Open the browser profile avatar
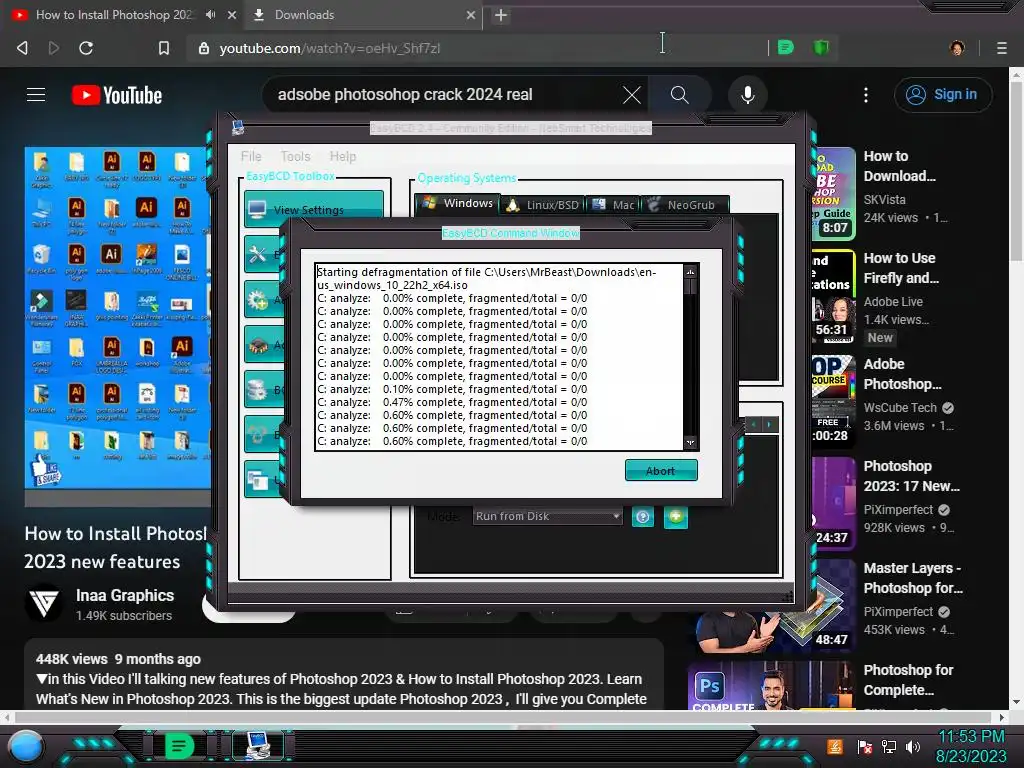 [957, 48]
